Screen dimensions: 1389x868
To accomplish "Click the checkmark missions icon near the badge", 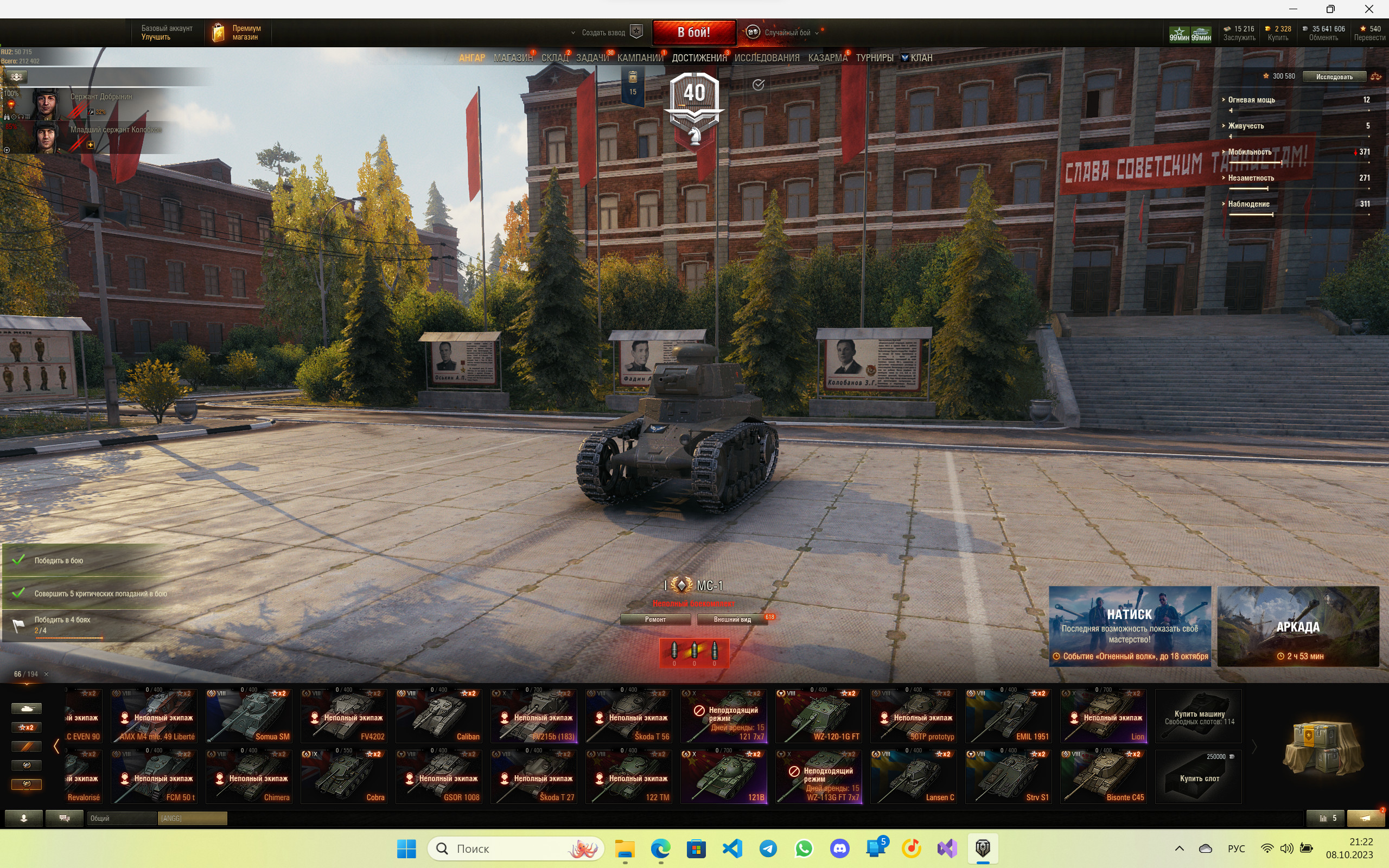I will [758, 85].
